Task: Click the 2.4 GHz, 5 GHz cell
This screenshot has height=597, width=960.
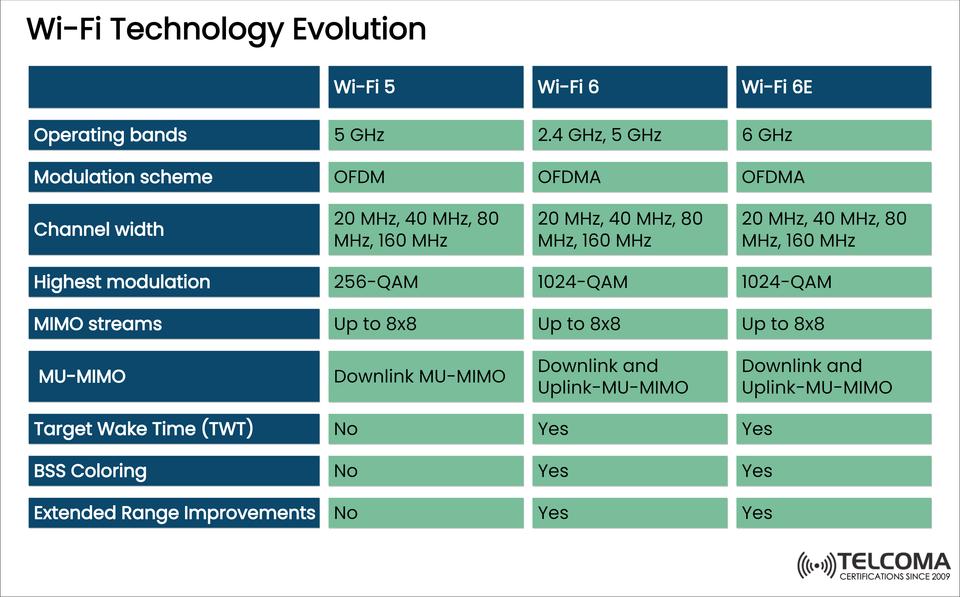Action: point(629,135)
